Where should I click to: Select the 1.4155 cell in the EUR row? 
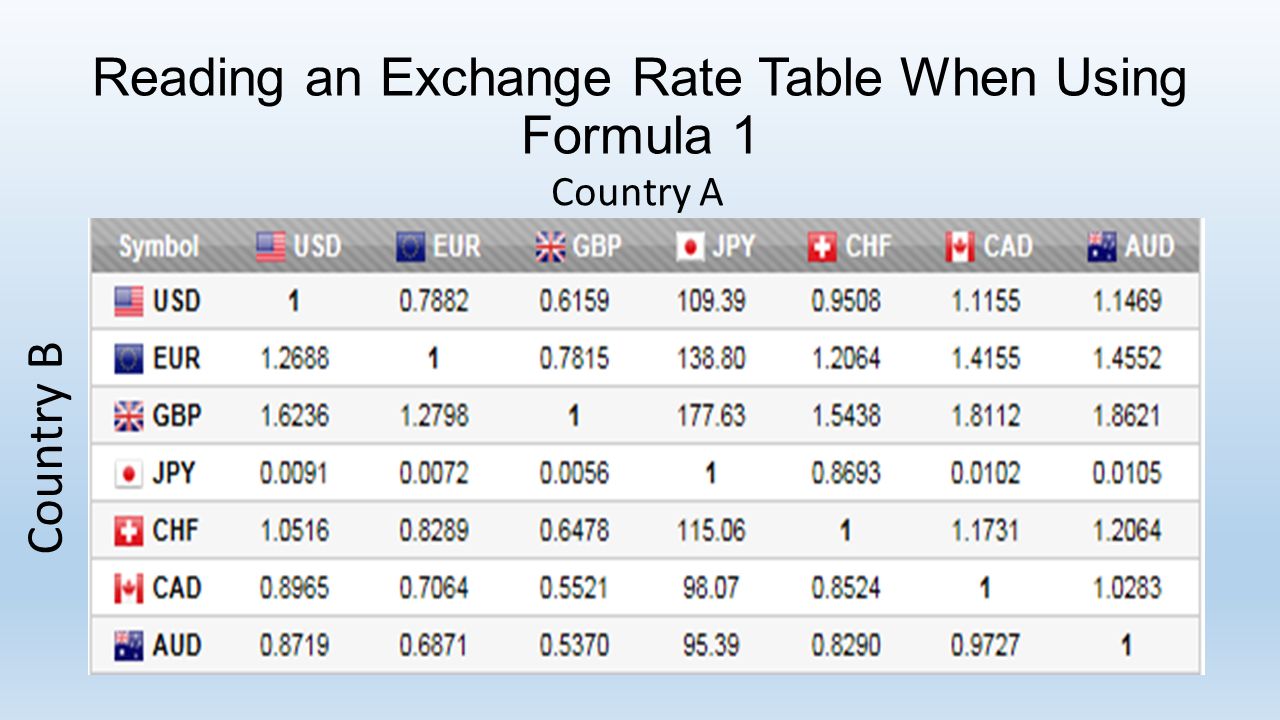[985, 358]
